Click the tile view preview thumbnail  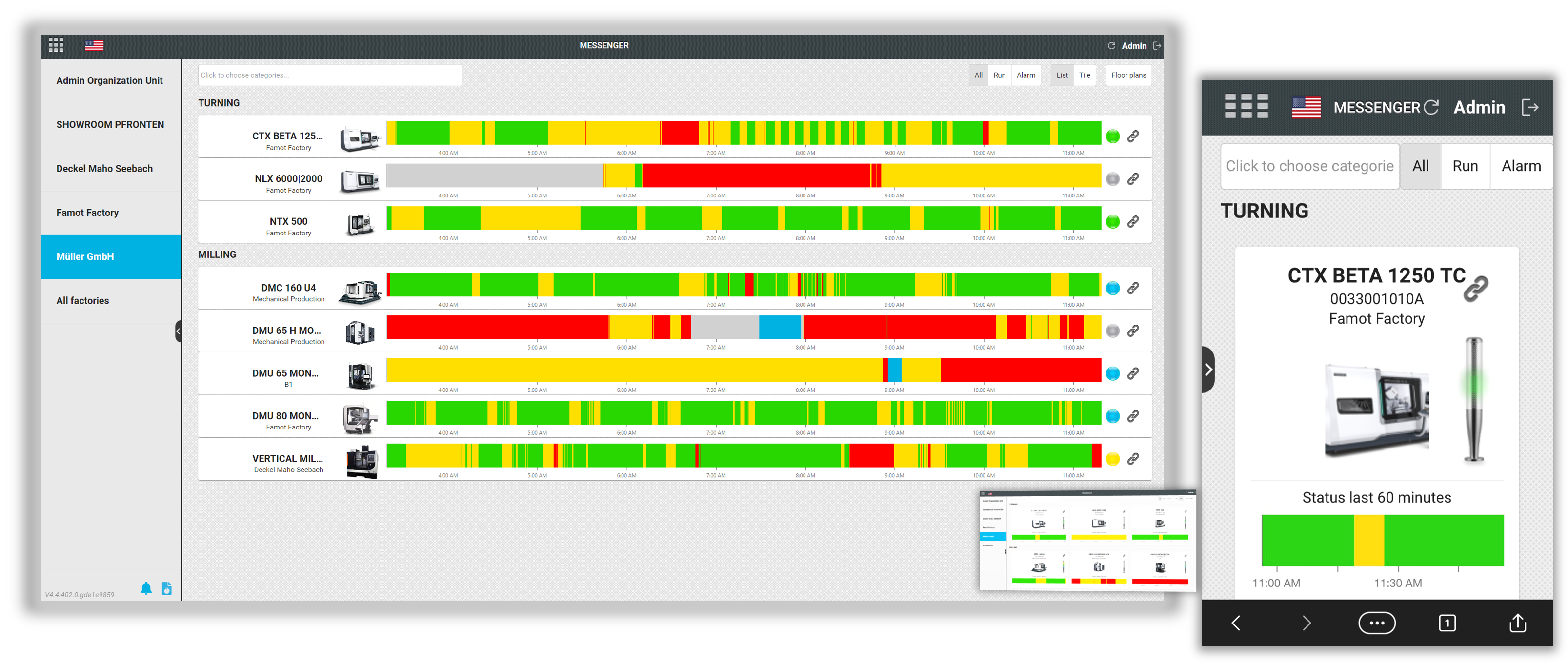[1088, 541]
